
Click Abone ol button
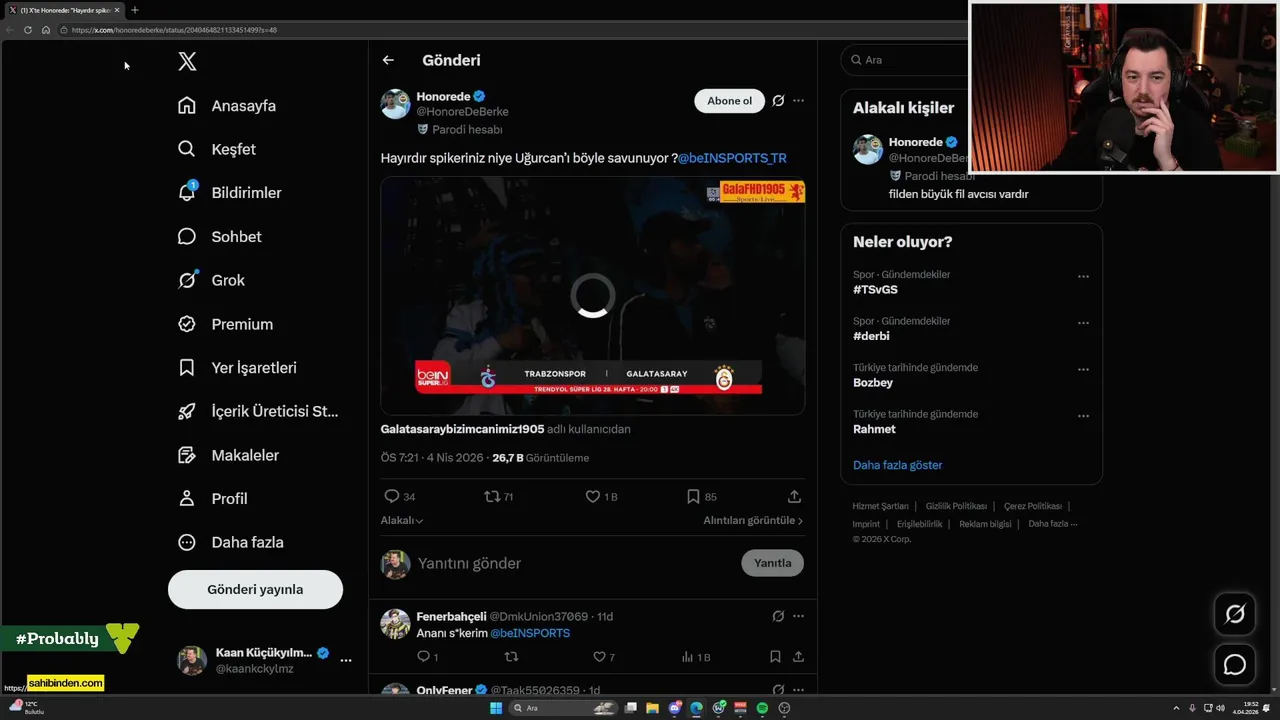(x=729, y=101)
